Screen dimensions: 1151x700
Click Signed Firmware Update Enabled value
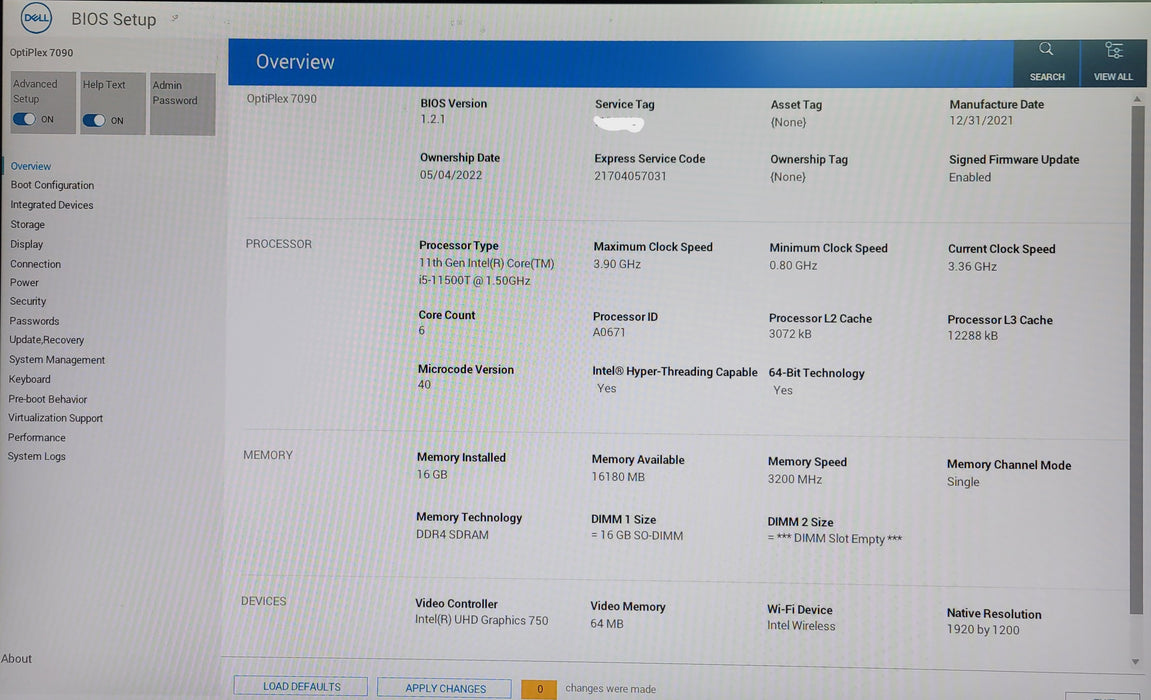coord(970,178)
